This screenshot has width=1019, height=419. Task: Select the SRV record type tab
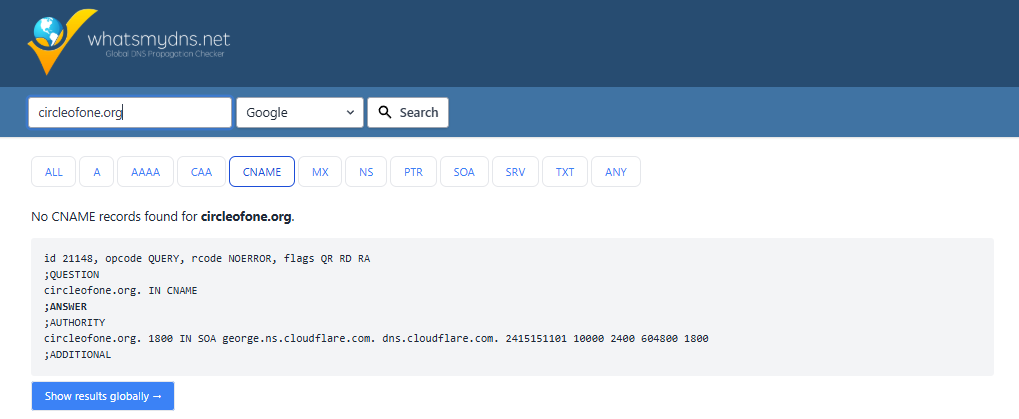(x=515, y=172)
